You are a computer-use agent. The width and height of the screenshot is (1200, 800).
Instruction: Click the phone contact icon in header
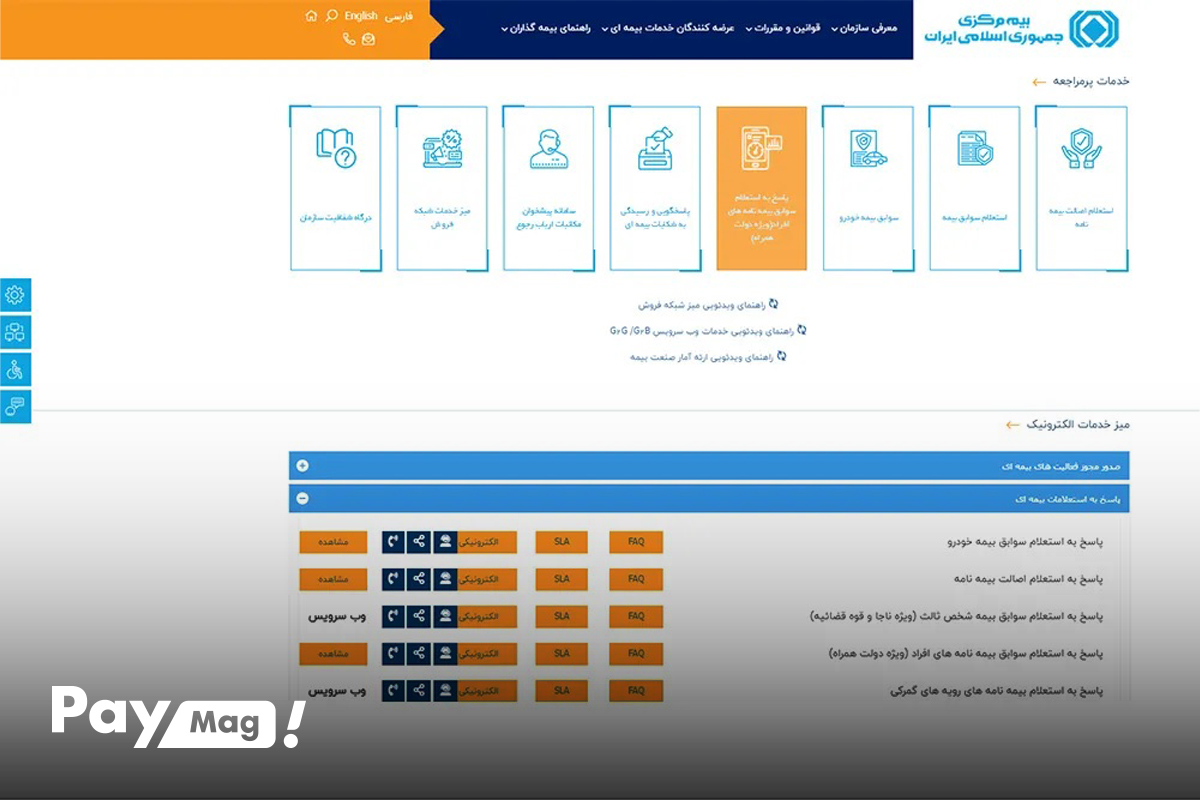349,39
